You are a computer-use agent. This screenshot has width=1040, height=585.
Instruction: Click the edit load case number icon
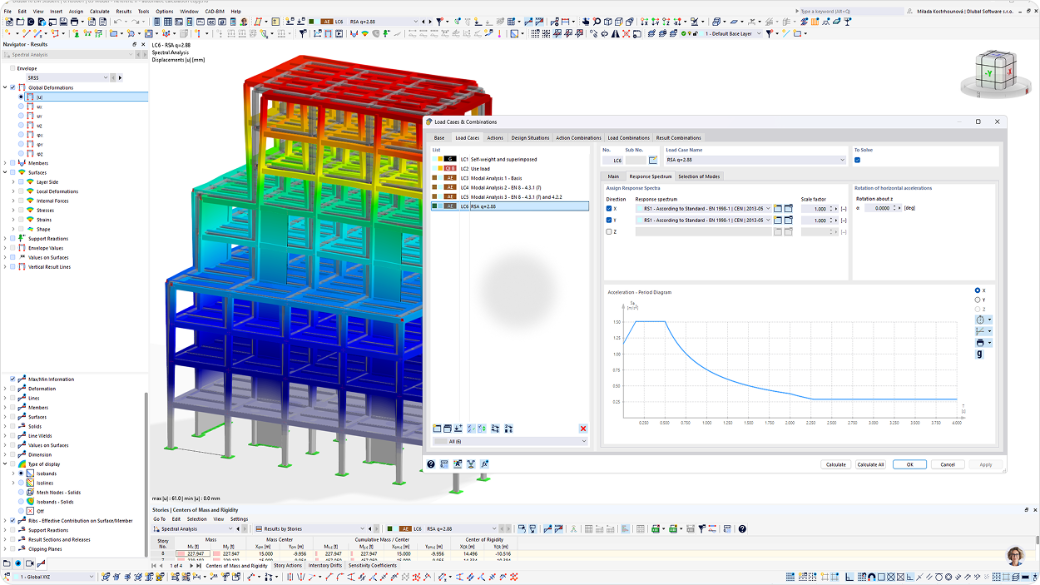pyautogui.click(x=653, y=160)
